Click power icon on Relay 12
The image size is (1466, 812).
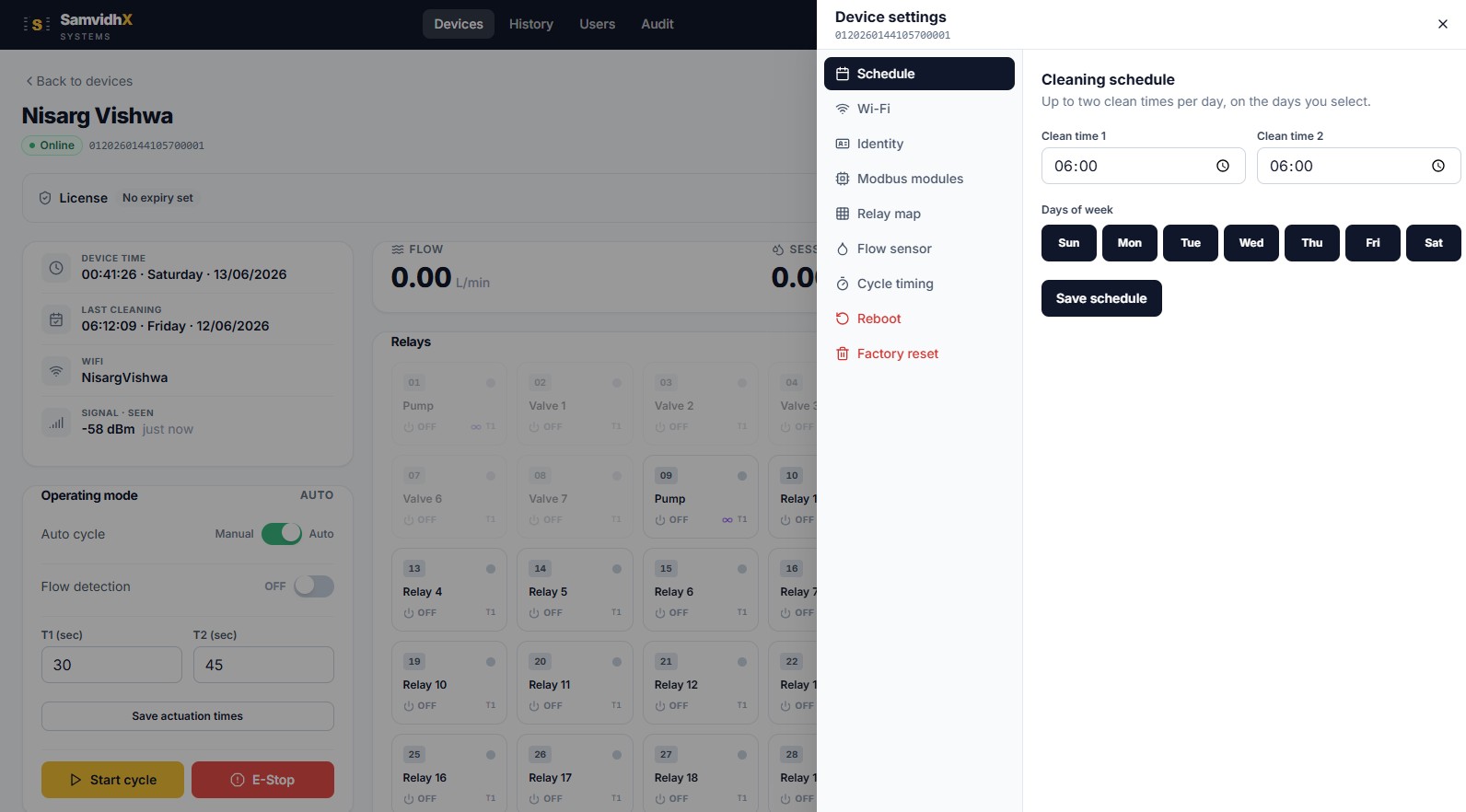pos(660,706)
